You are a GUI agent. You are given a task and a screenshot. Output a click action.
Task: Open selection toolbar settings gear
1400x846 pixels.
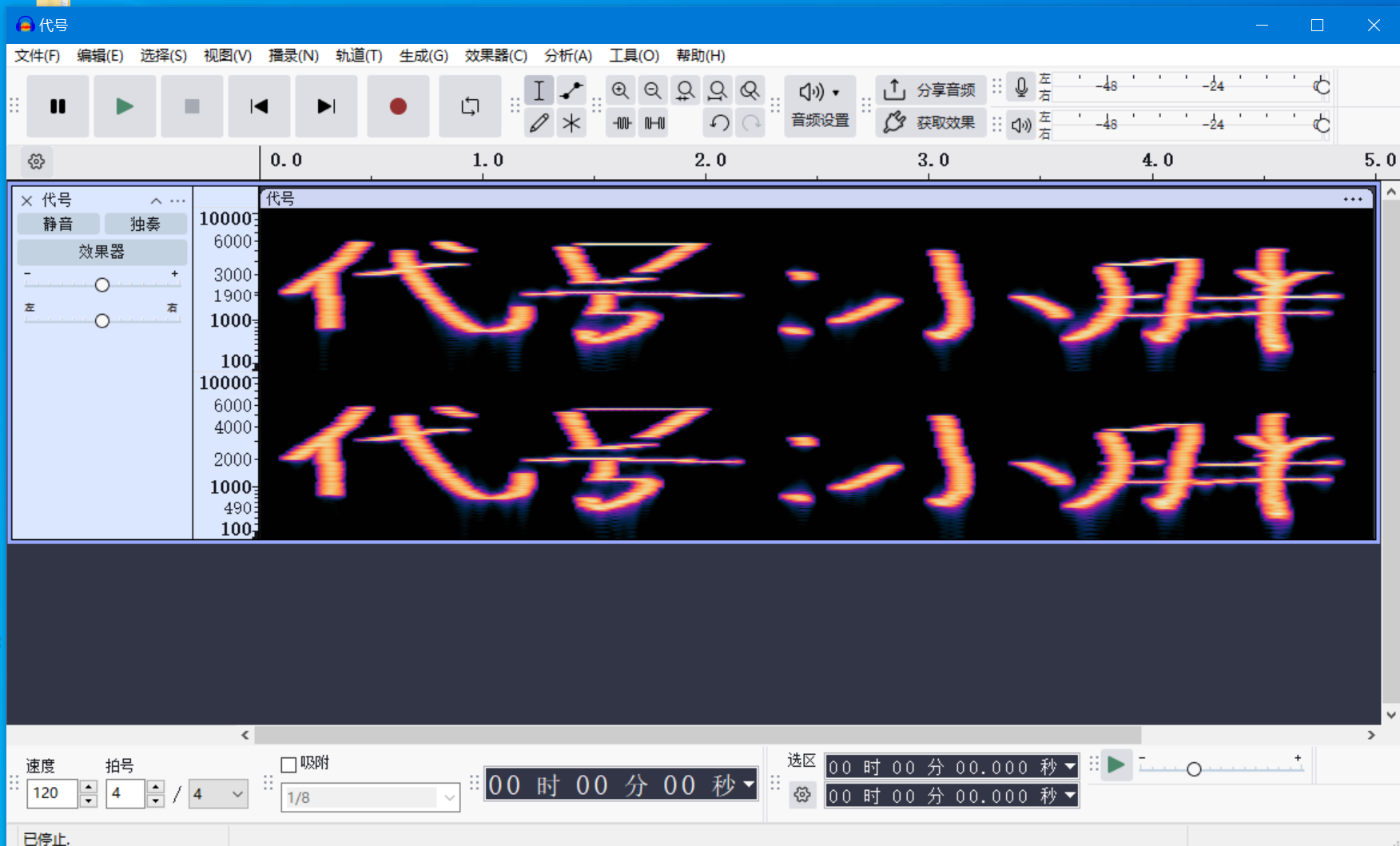802,795
